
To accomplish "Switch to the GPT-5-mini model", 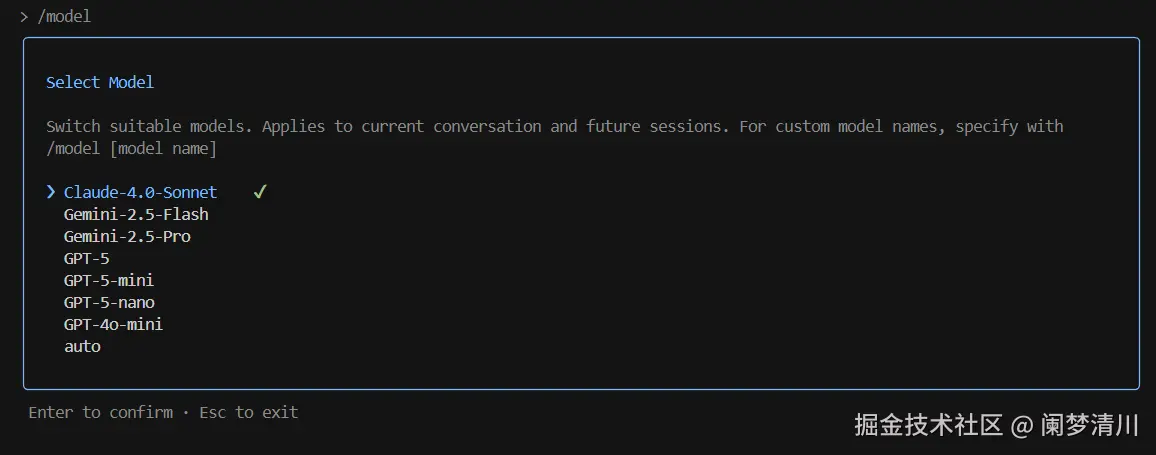I will (109, 280).
